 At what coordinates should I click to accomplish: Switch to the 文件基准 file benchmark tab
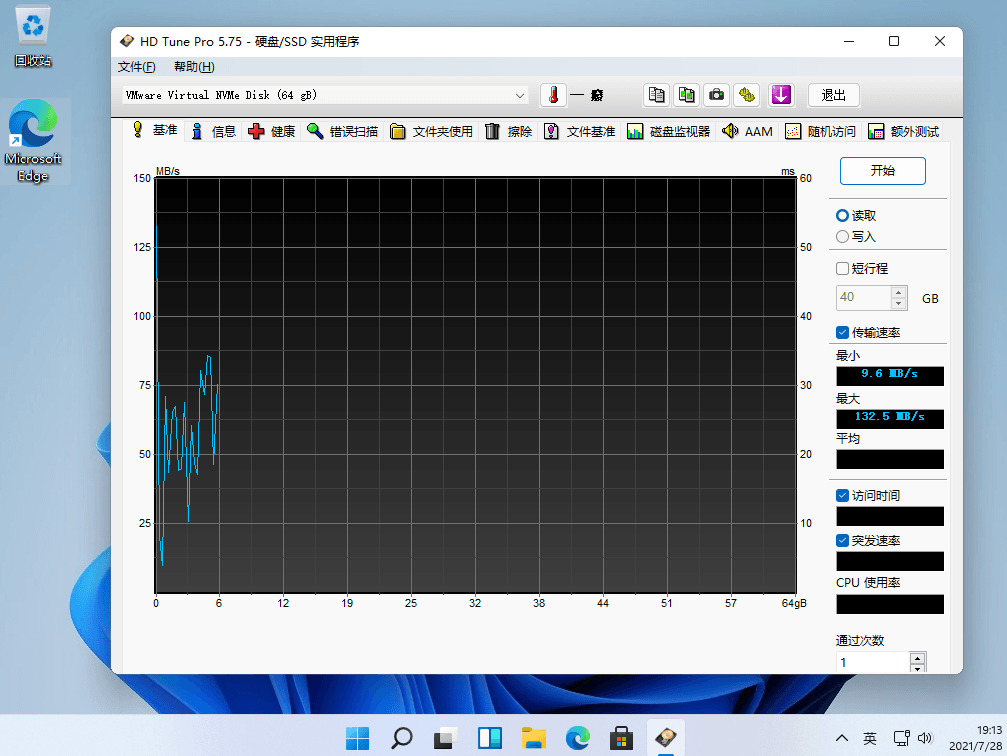579,132
